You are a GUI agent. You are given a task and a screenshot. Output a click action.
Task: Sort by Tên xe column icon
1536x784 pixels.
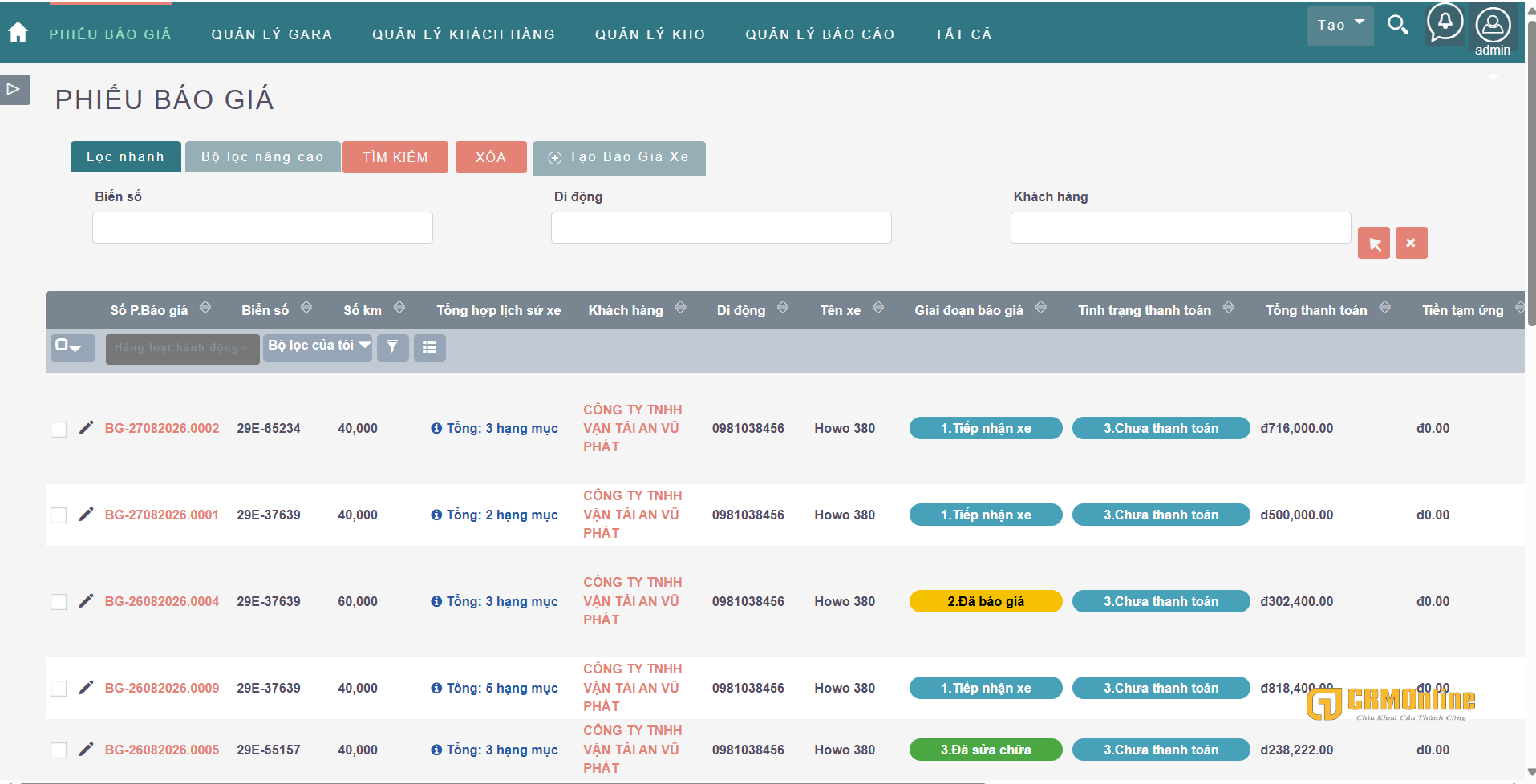coord(878,308)
